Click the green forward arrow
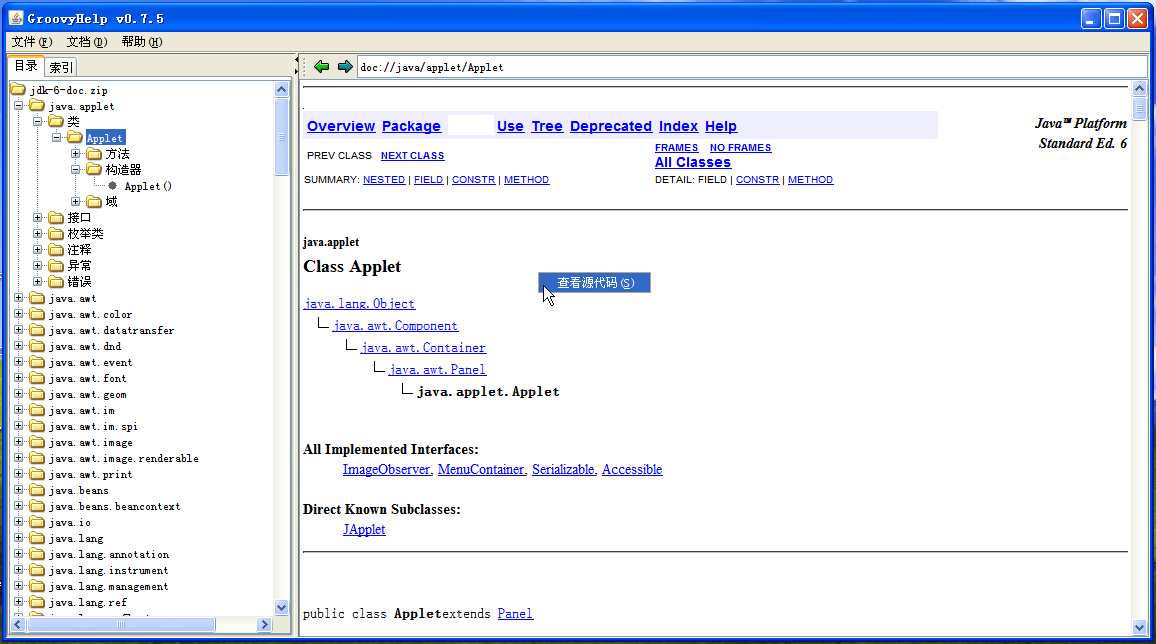 [x=345, y=67]
